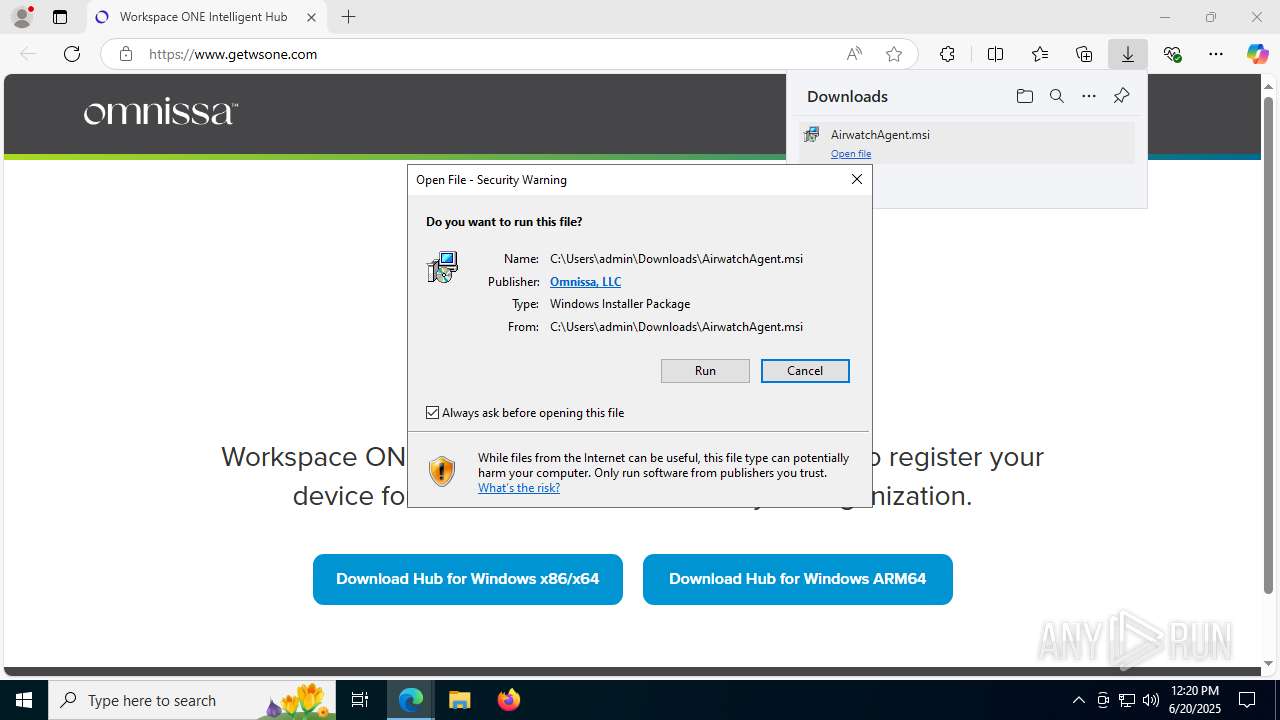Open the Favorites list icon
The height and width of the screenshot is (720, 1280).
(x=1040, y=54)
